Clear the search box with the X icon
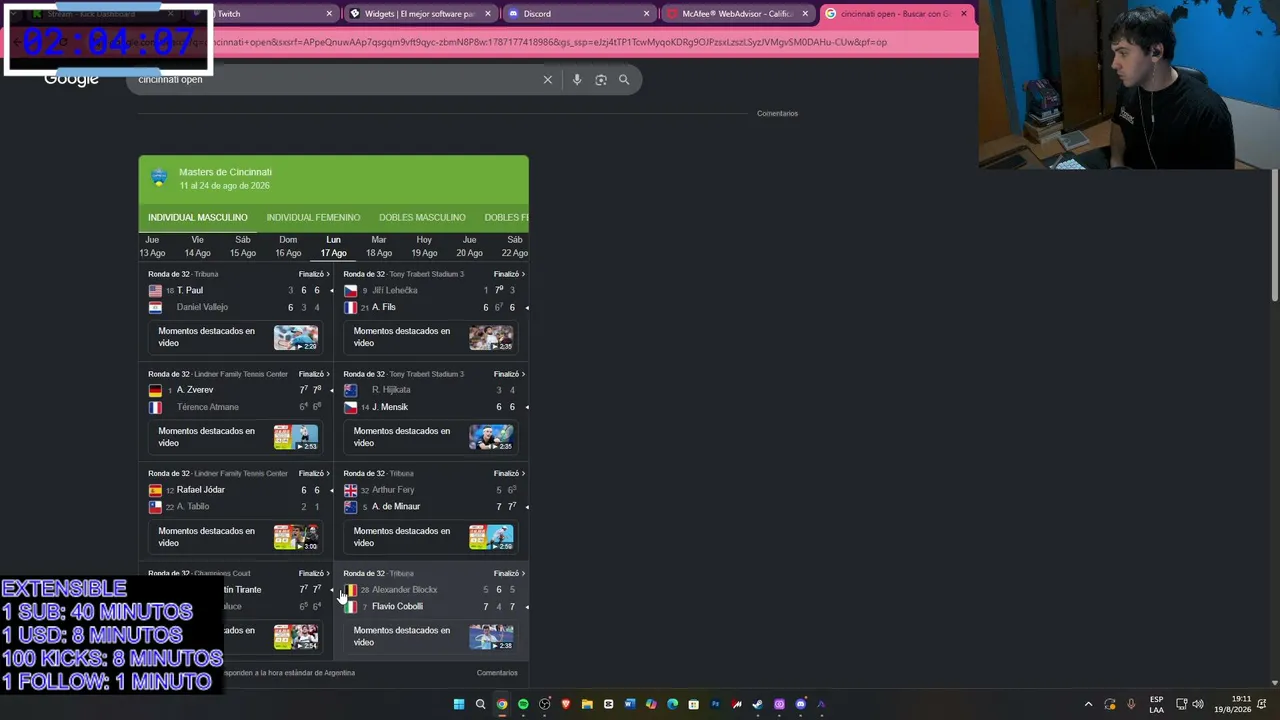The width and height of the screenshot is (1280, 720). coord(547,80)
